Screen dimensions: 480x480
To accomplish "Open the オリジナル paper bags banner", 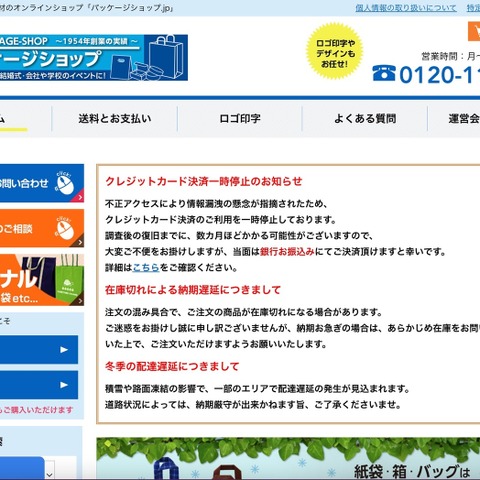I will [42, 280].
